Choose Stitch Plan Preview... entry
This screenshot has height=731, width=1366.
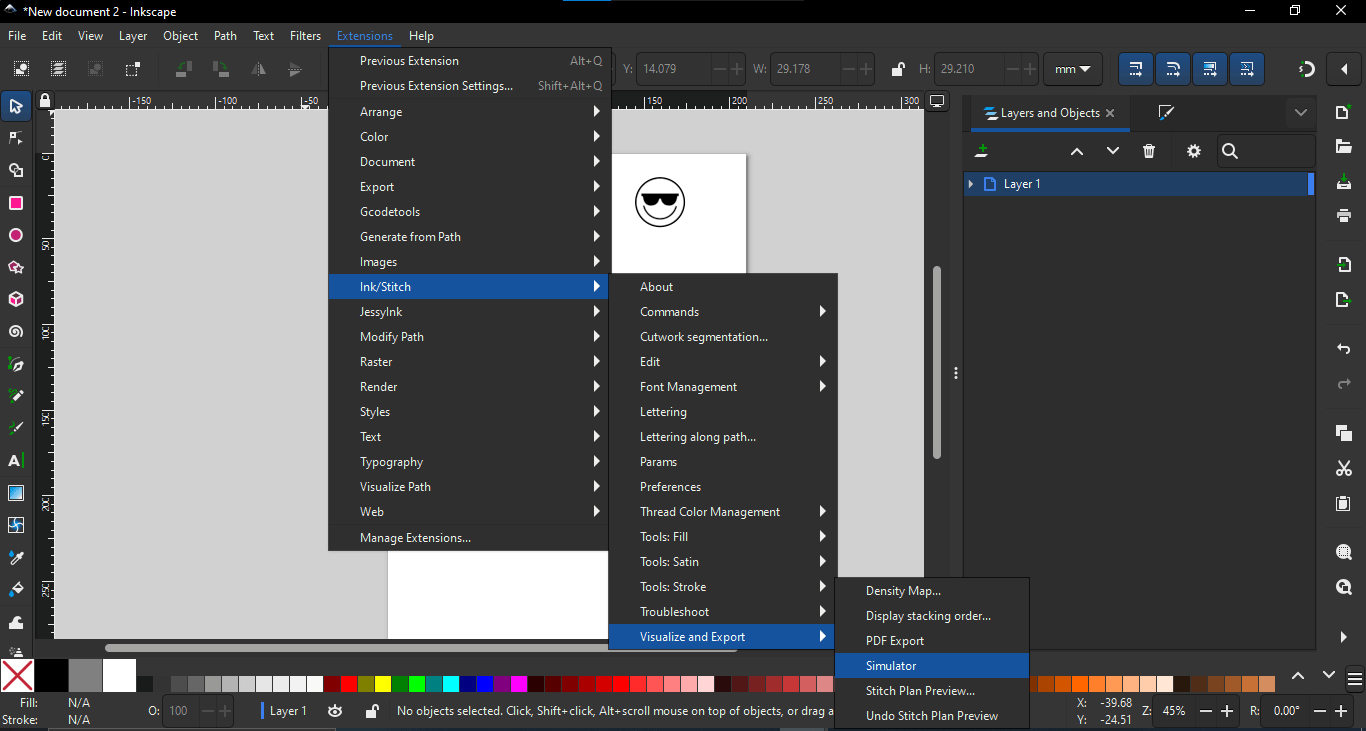pos(932,691)
